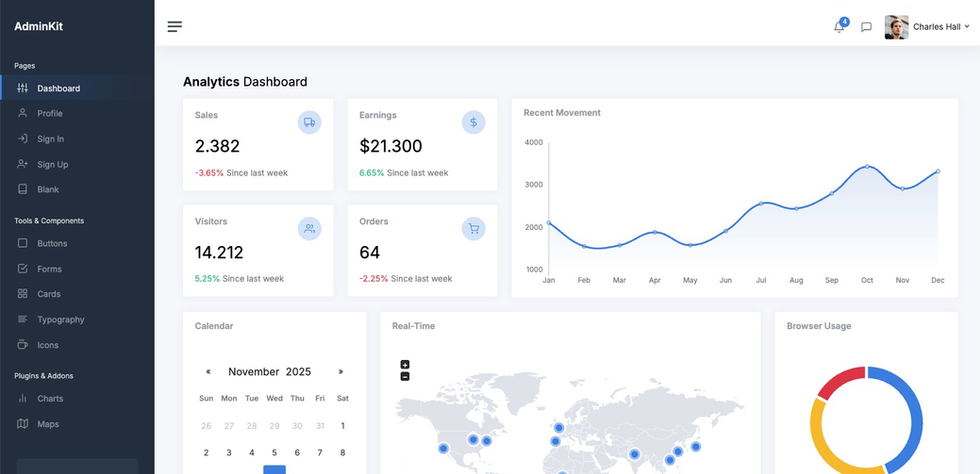
Task: Select November 5 in the calendar
Action: point(274,453)
